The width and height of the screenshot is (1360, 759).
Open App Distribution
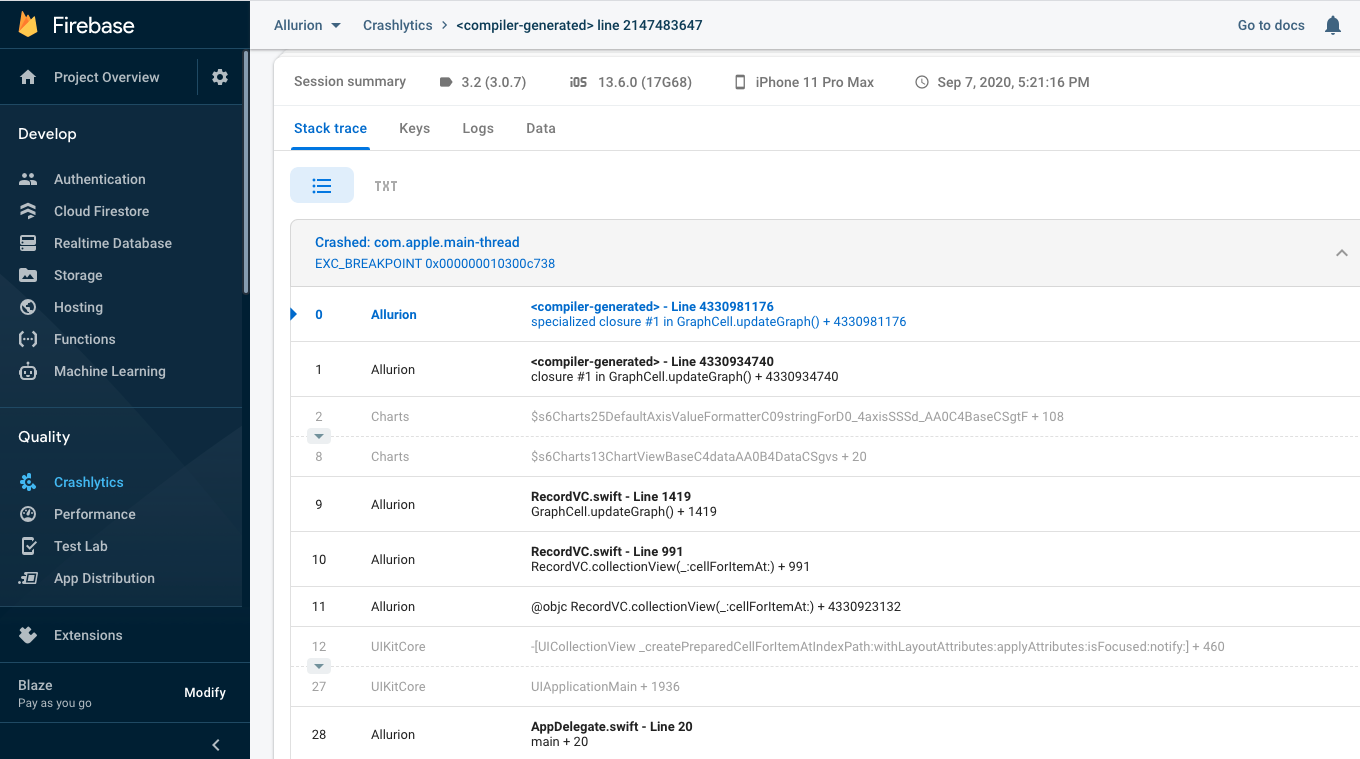[x=104, y=578]
